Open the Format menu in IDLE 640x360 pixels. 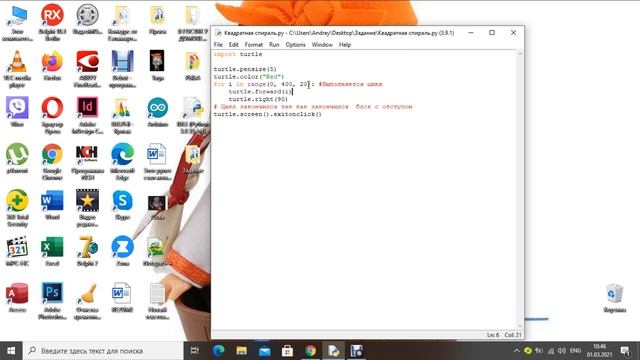pyautogui.click(x=253, y=44)
